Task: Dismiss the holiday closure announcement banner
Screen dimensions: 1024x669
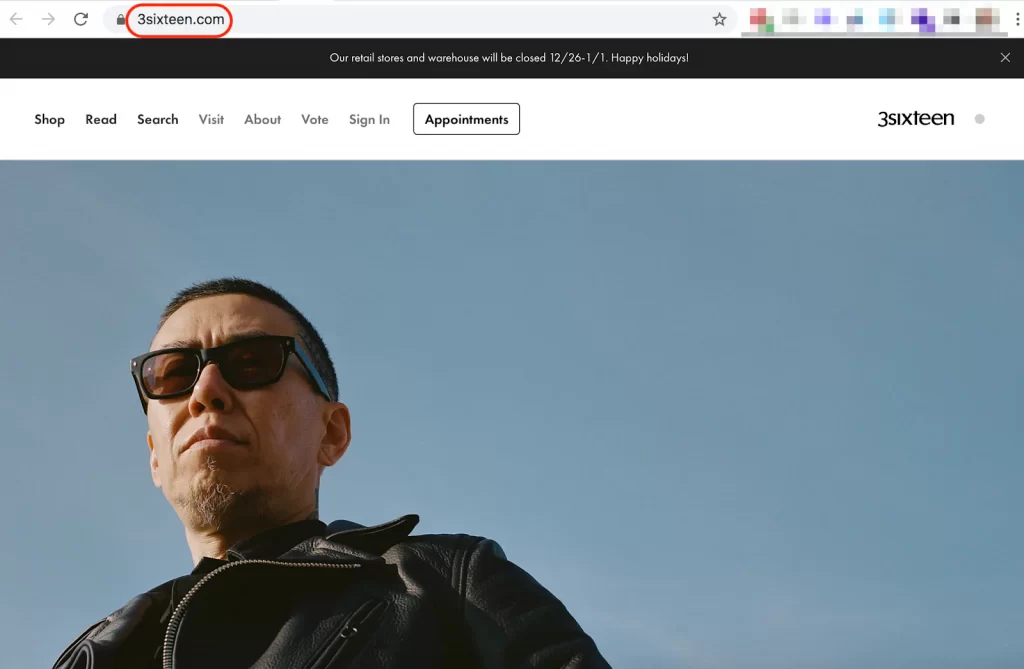Action: click(1005, 57)
